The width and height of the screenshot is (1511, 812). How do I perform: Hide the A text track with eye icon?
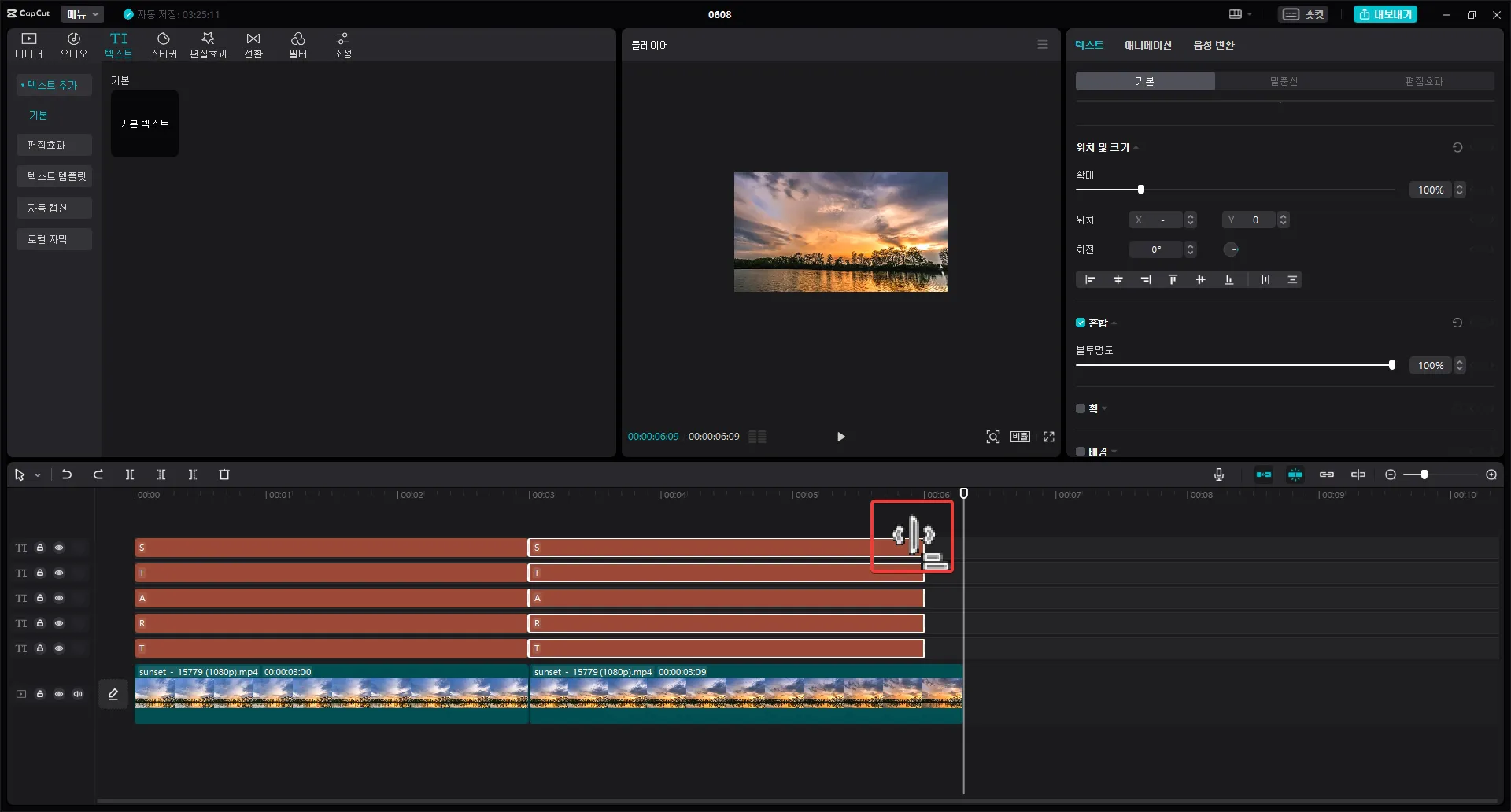59,598
